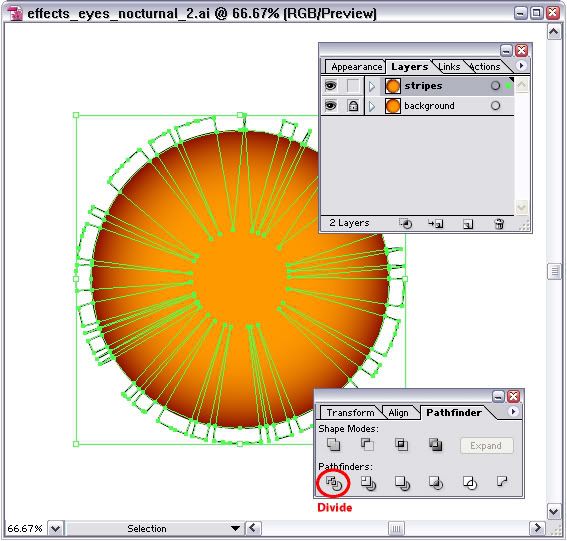
Task: Apply Add to shape area mode
Action: [333, 444]
